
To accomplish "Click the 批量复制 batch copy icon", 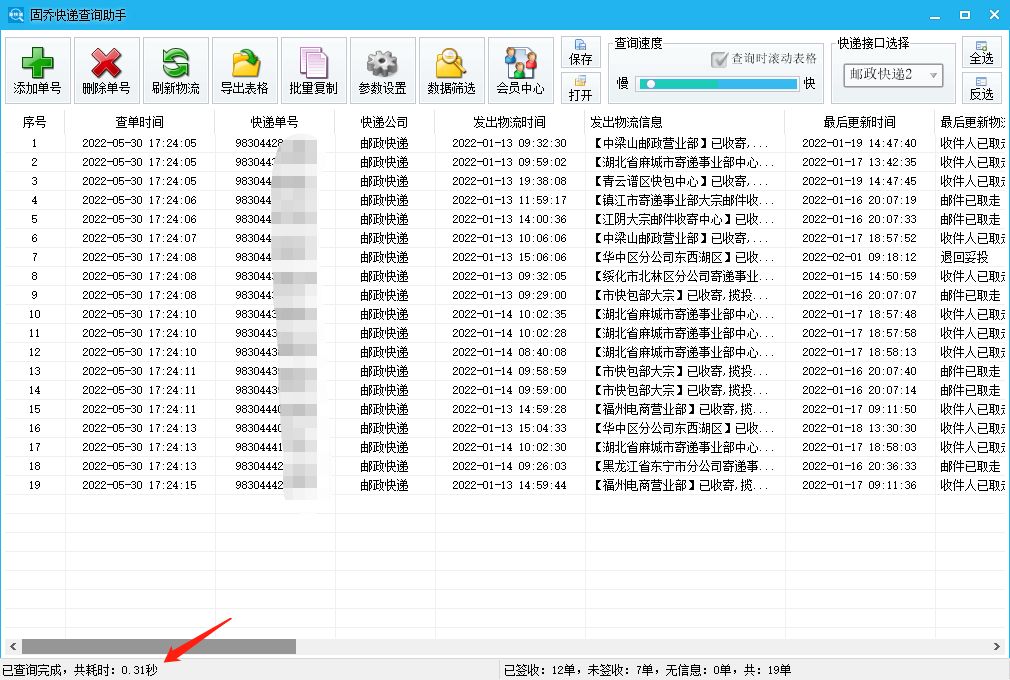I will (315, 68).
